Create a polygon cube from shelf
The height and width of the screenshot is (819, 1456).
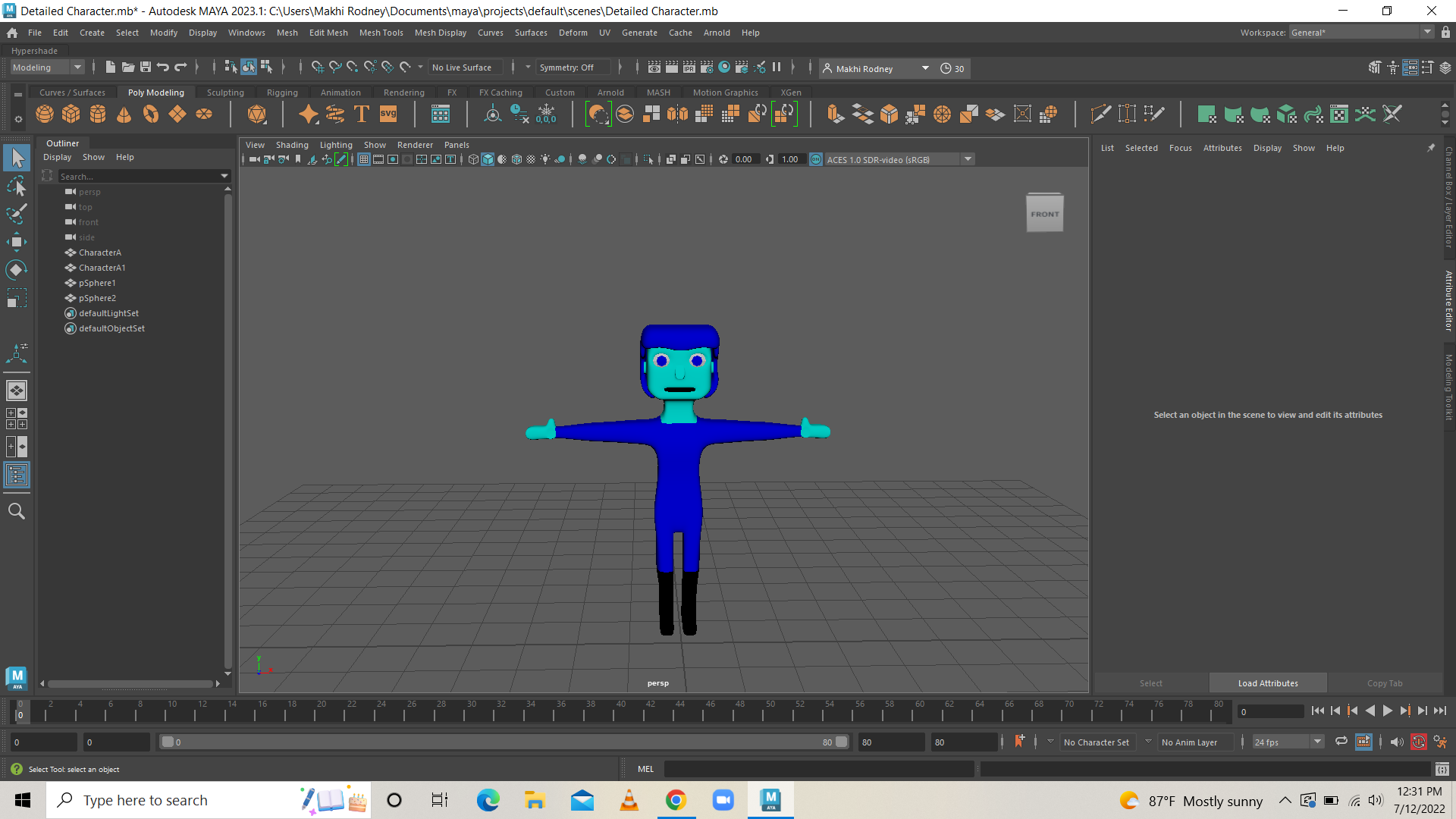pos(71,115)
